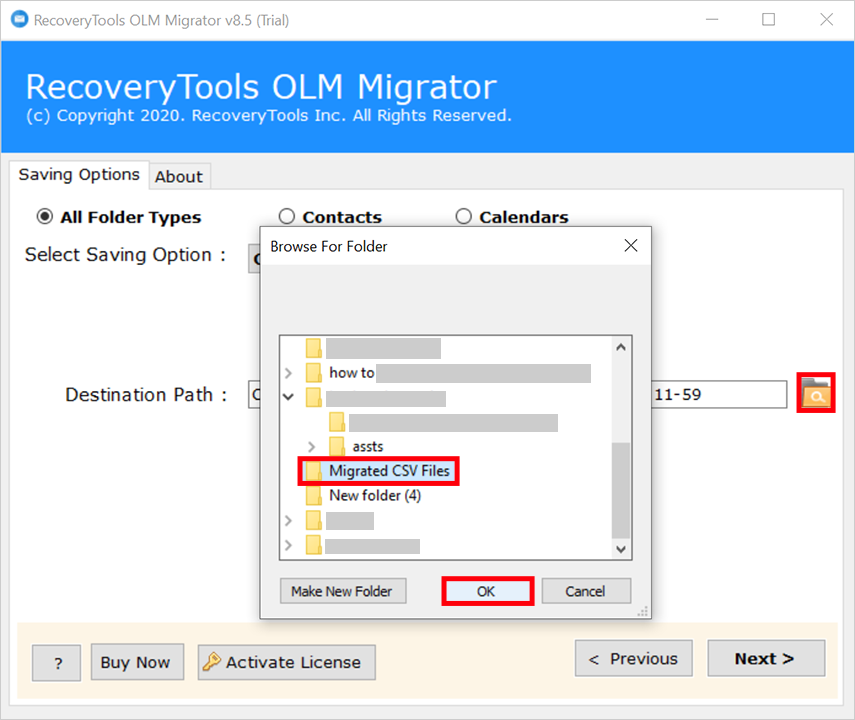Image resolution: width=855 pixels, height=720 pixels.
Task: Maximize the OLM Migrator window
Action: click(x=768, y=20)
